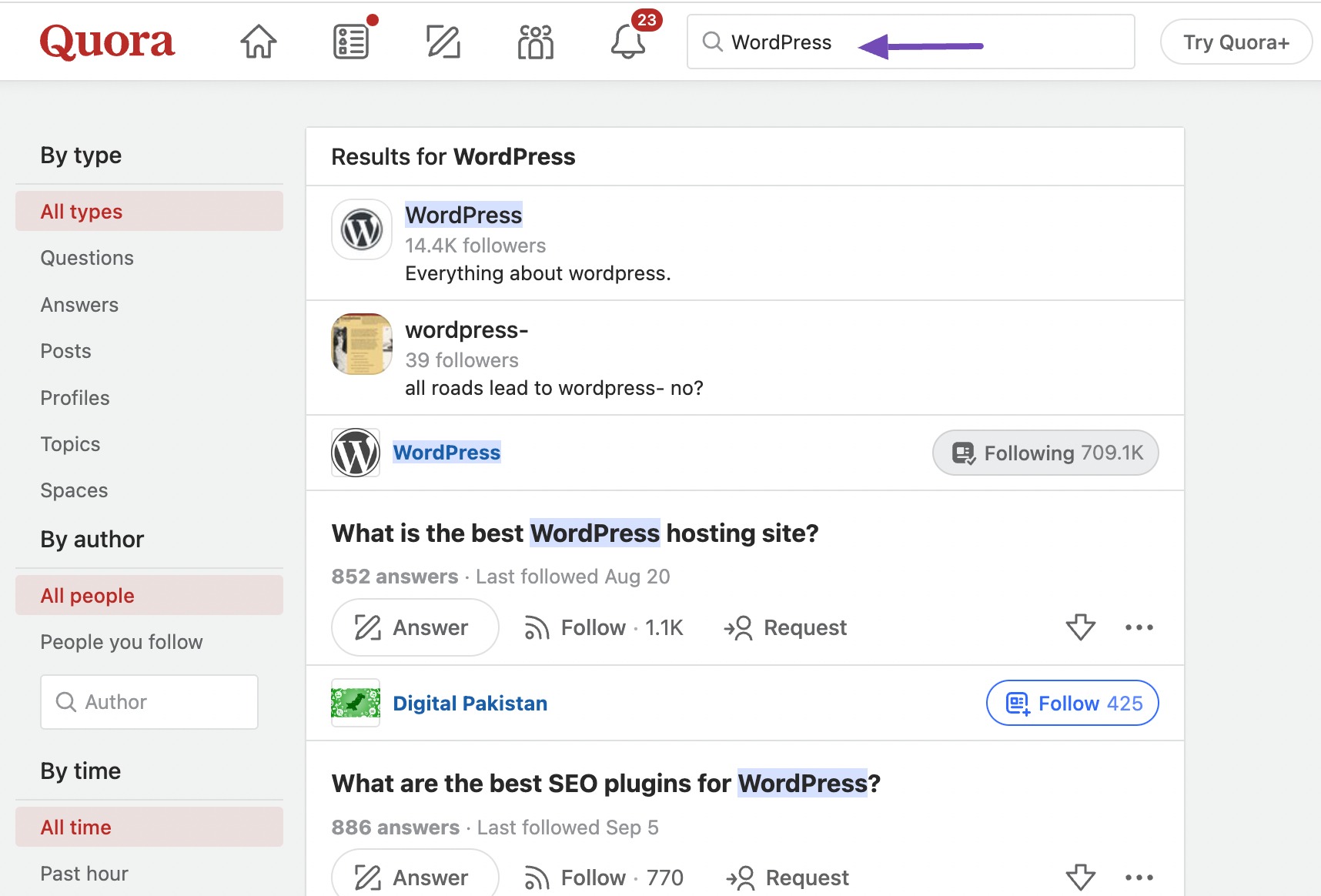Screen dimensions: 1321x896
Task: Open more options for SEO plugins question
Action: click(x=1139, y=878)
